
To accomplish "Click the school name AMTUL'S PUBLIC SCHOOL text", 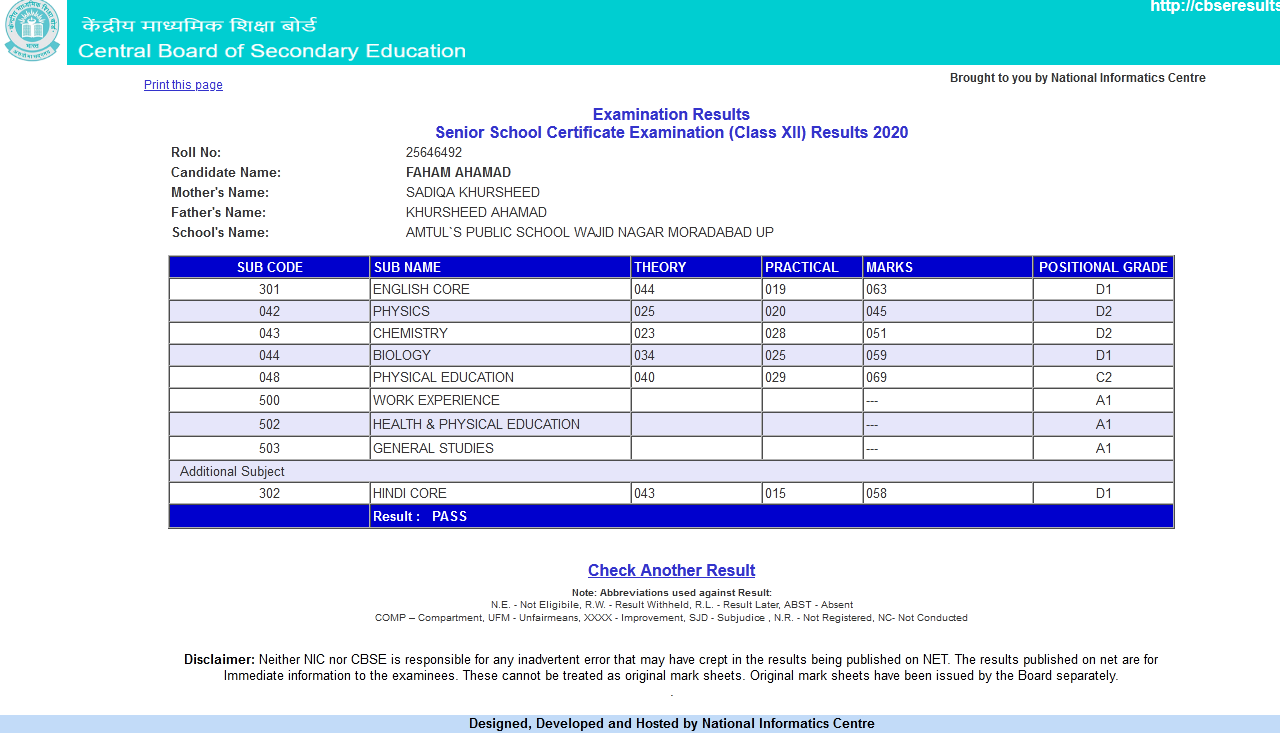I will [590, 233].
